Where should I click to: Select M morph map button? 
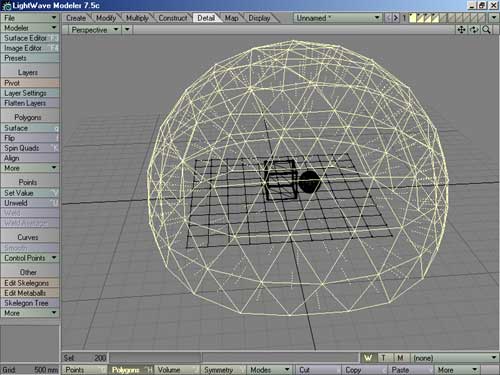pos(401,358)
